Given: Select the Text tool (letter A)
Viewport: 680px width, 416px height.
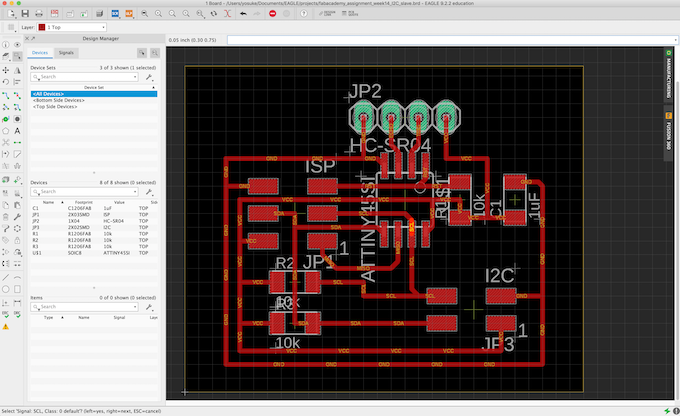Looking at the screenshot, I should click(x=19, y=130).
